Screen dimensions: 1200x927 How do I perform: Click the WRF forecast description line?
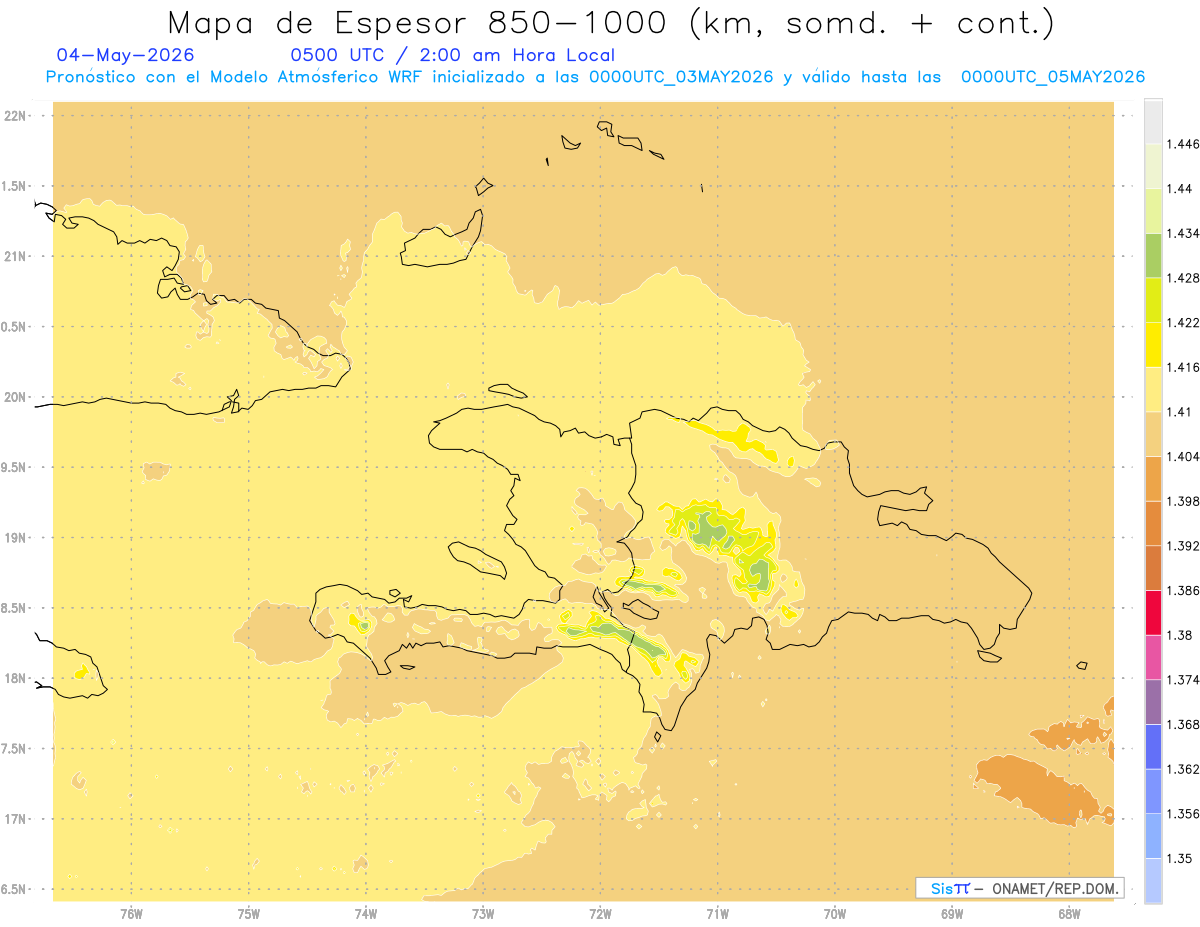click(595, 77)
